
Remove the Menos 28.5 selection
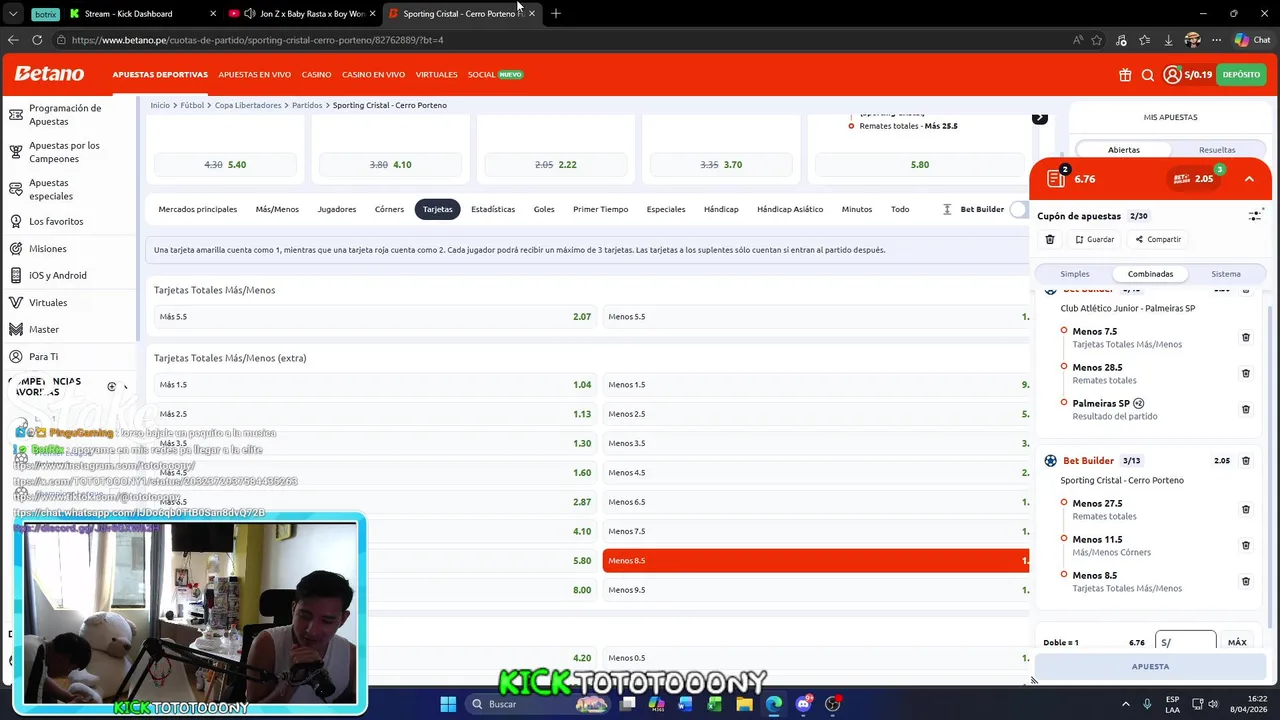(1246, 373)
